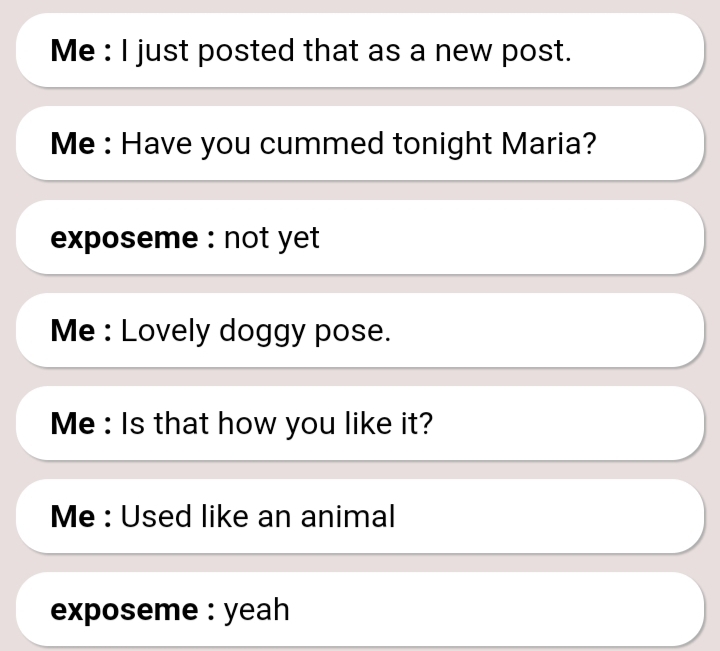This screenshot has height=651, width=720.
Task: Select the message asking Maria about tonight
Action: 360,144
